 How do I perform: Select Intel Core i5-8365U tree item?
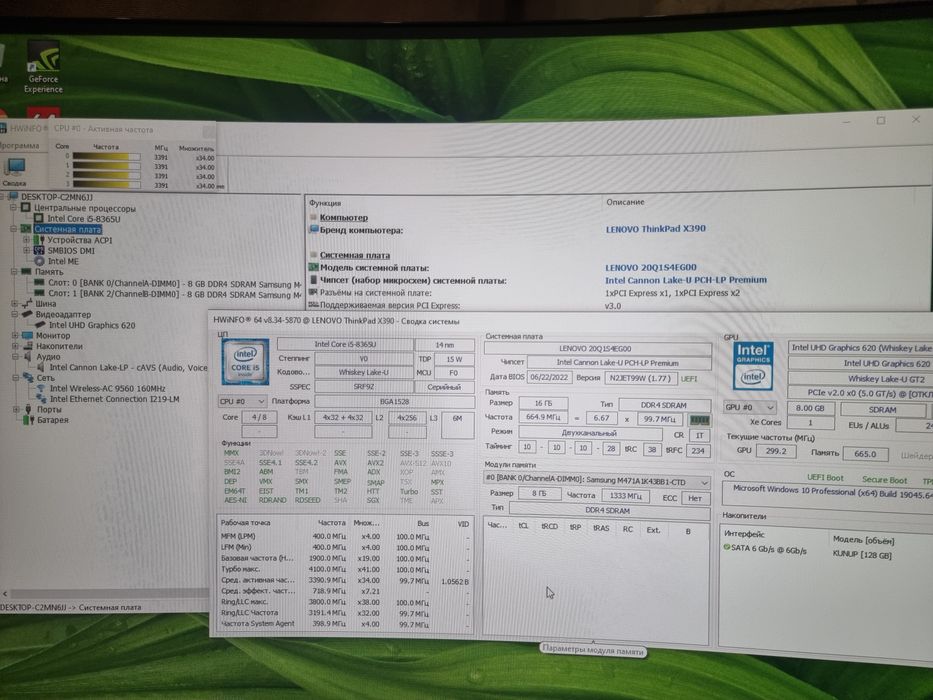click(x=83, y=219)
